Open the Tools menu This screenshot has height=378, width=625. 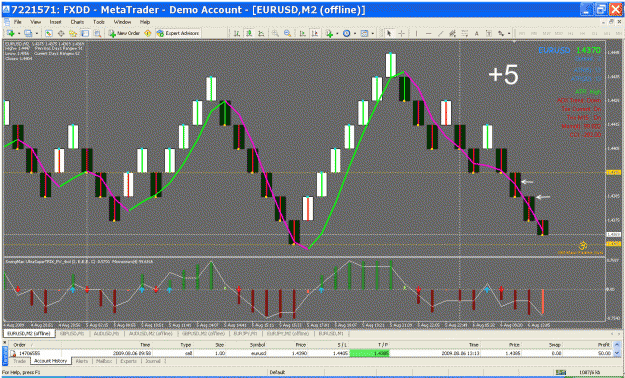pos(99,22)
